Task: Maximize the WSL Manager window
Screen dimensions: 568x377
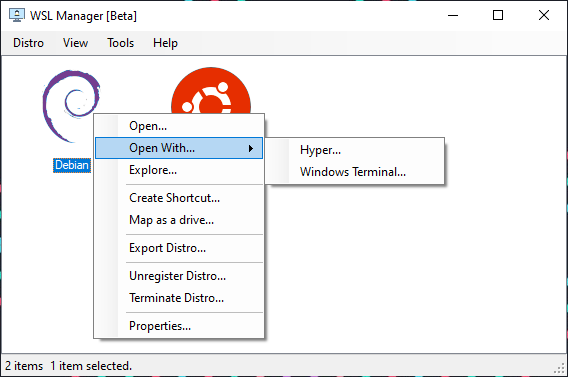Action: click(498, 15)
